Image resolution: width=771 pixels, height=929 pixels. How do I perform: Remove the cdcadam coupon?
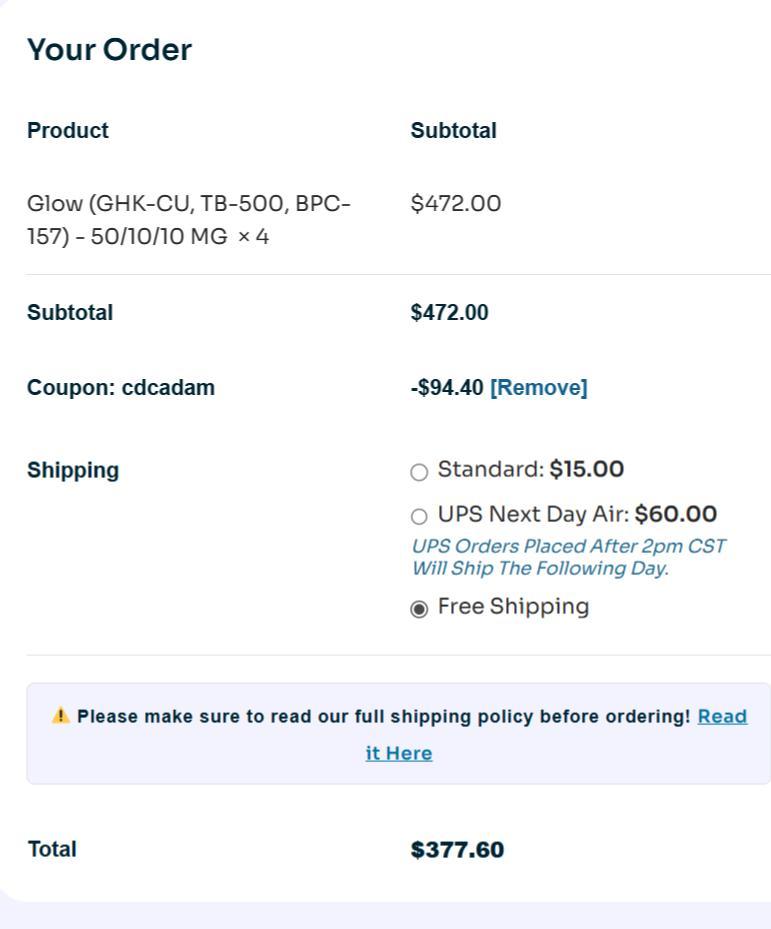(538, 388)
